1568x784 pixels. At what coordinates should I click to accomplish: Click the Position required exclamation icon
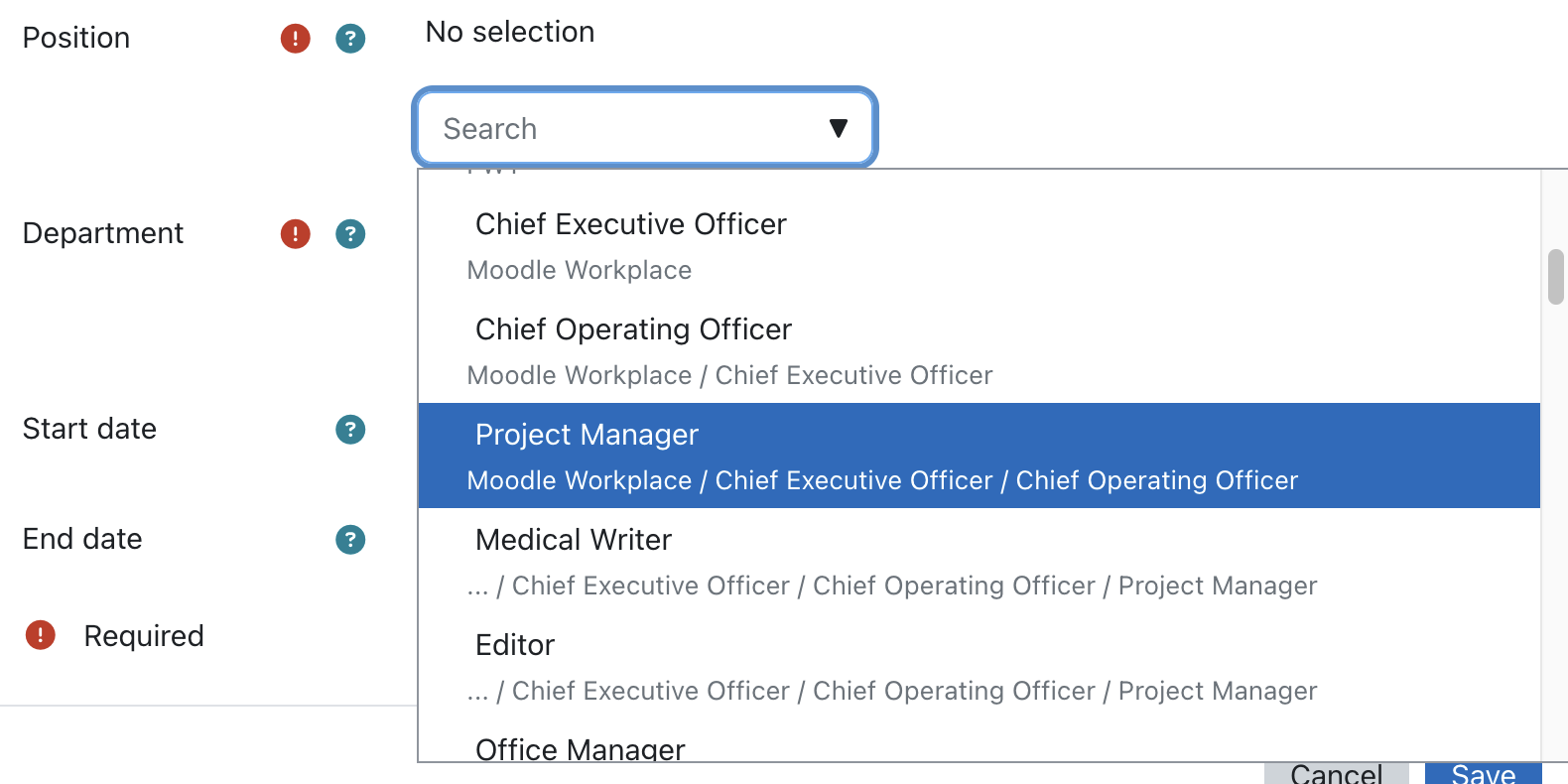[x=296, y=39]
